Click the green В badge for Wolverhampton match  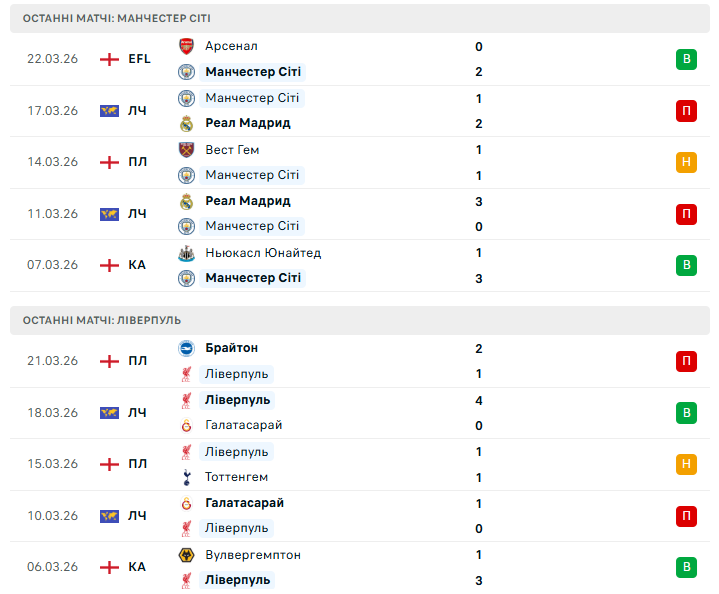(x=686, y=567)
